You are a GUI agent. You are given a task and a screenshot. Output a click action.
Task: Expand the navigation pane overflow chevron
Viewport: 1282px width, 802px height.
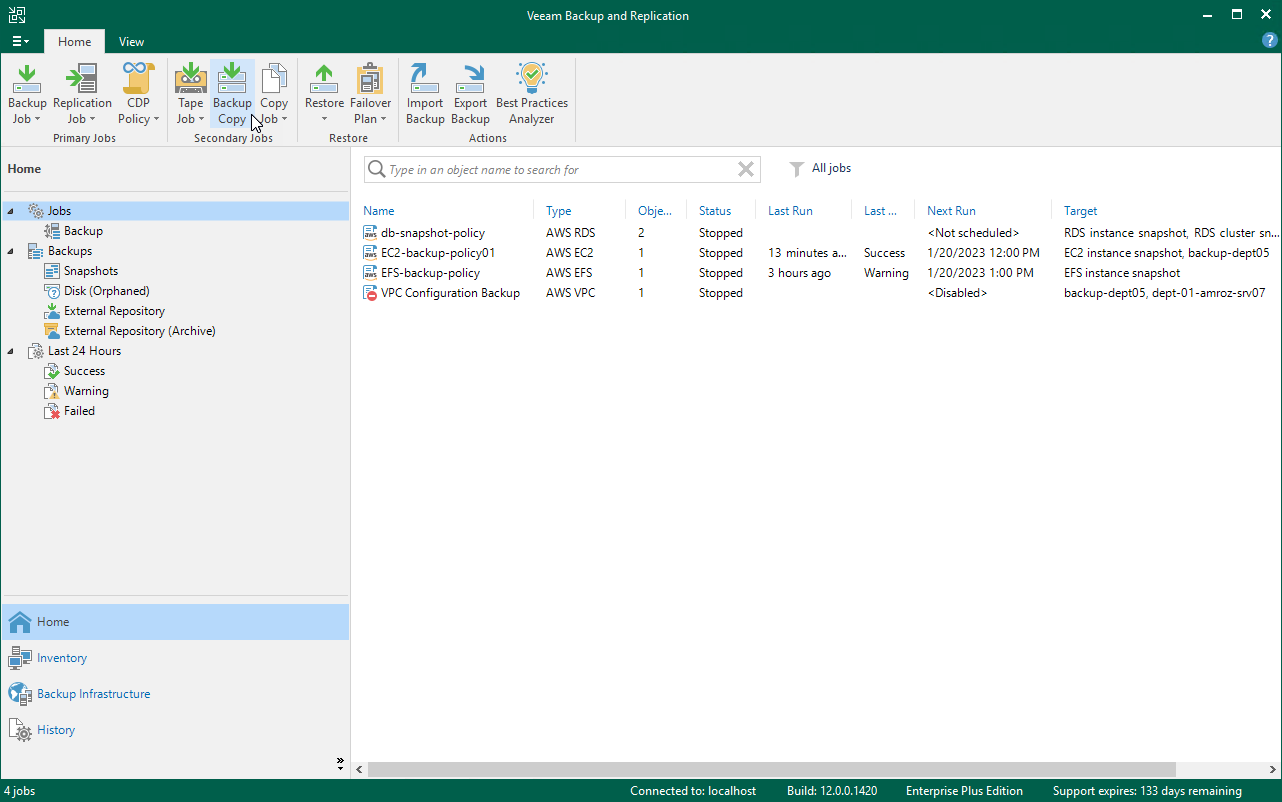point(340,763)
